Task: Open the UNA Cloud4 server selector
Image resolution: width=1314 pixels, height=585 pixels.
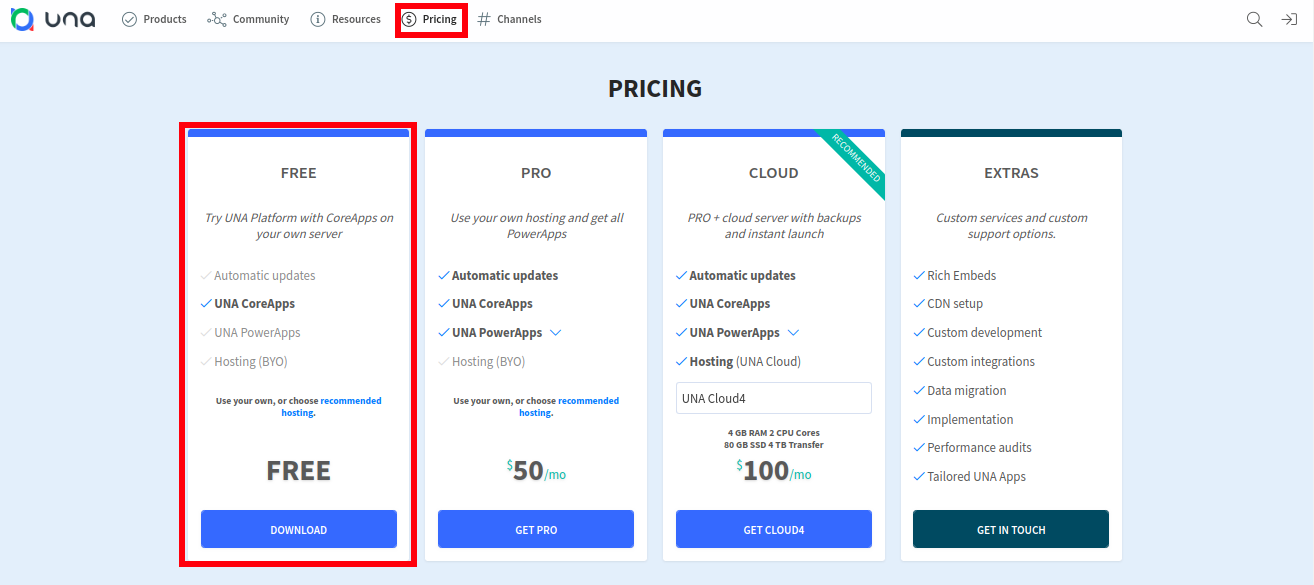Action: tap(773, 398)
